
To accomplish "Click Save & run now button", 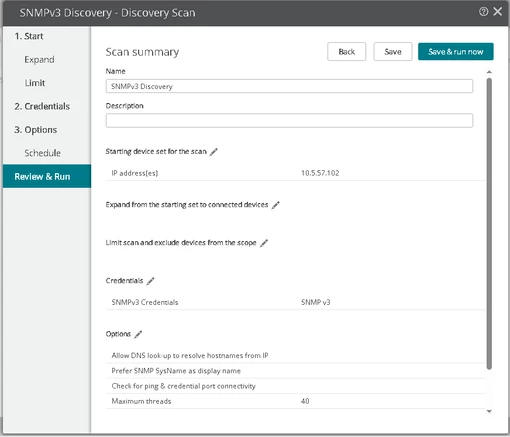I will click(456, 52).
